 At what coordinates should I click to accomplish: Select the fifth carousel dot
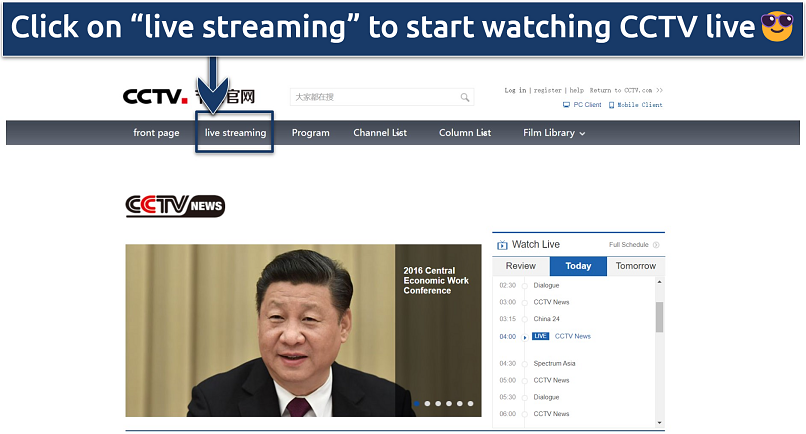tap(460, 404)
